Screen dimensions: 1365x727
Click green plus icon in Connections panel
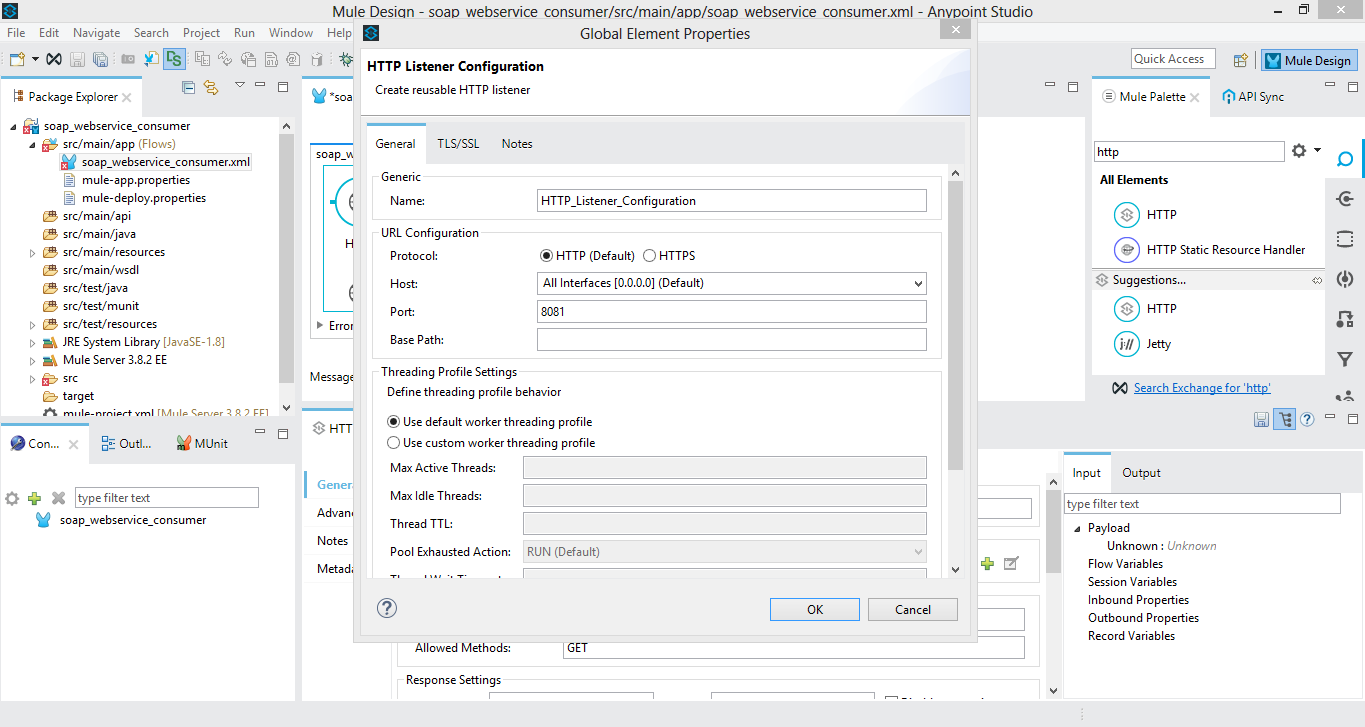35,498
